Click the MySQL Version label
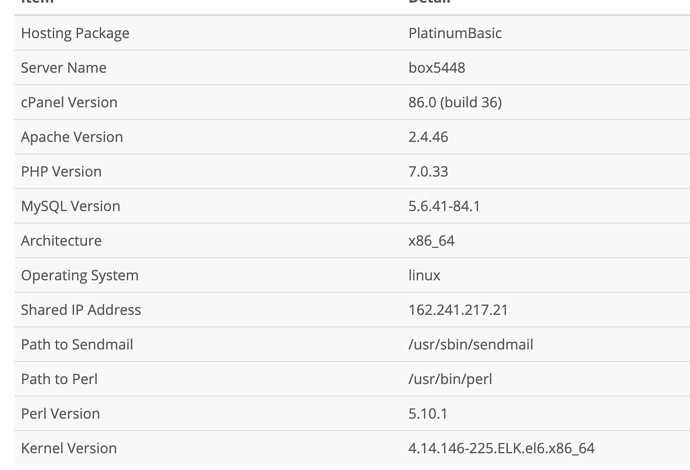This screenshot has width=690, height=470. pos(70,206)
